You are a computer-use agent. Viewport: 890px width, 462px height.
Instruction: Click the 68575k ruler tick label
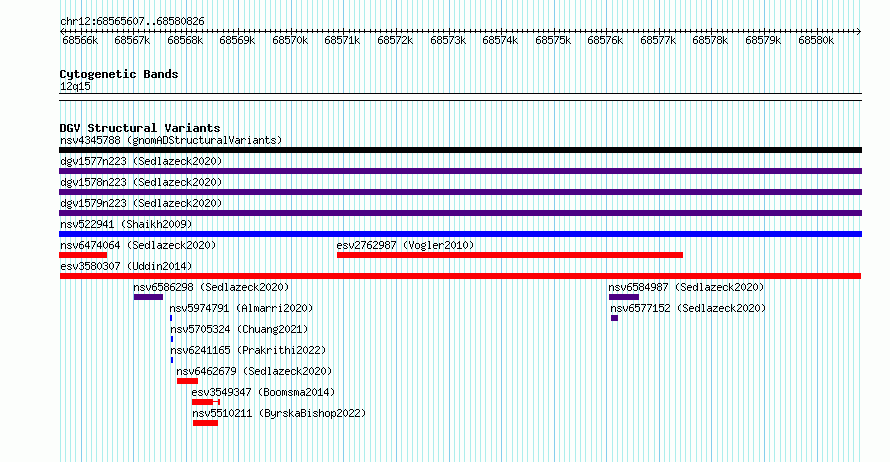[553, 41]
